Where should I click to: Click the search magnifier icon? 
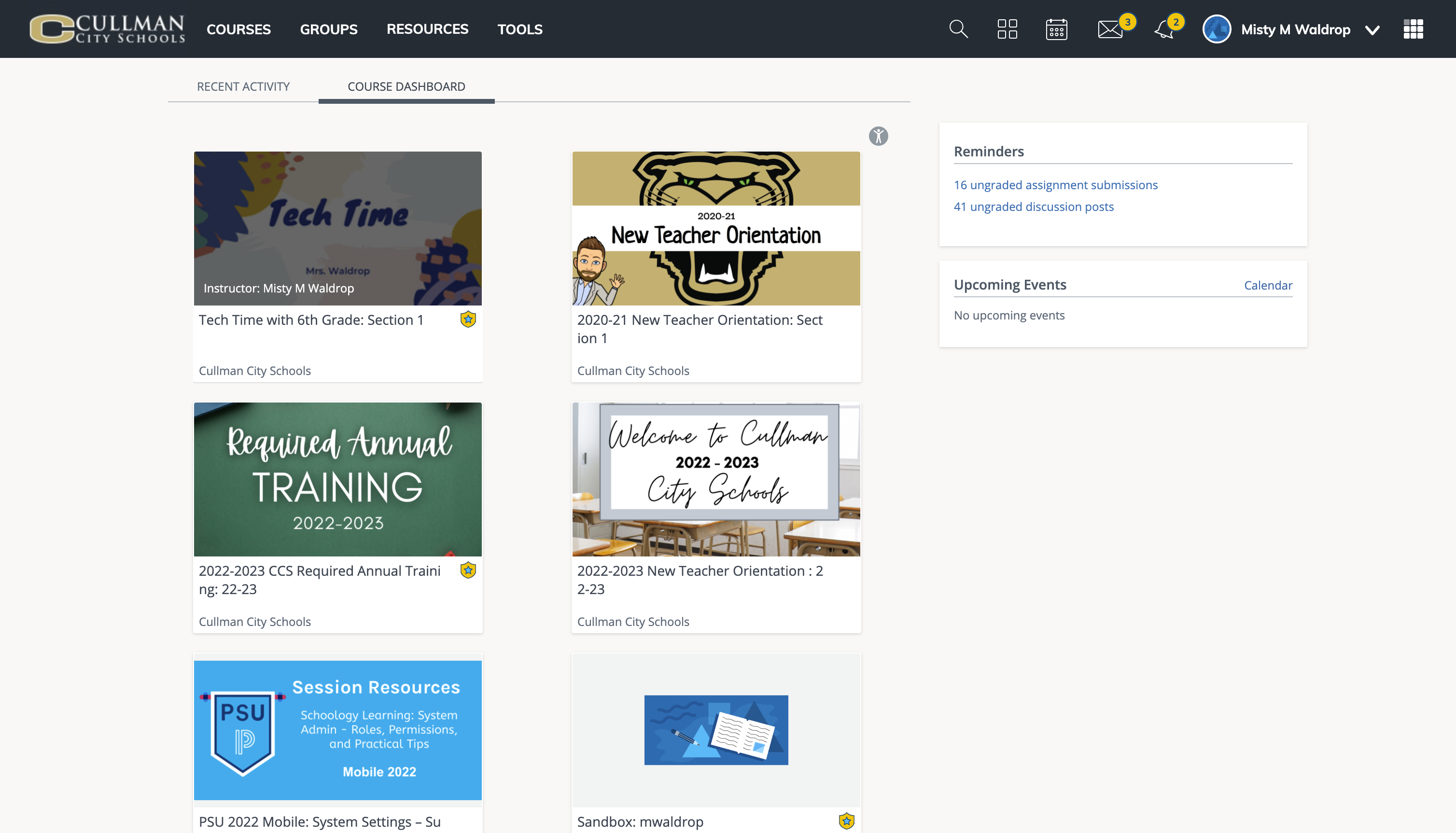958,29
